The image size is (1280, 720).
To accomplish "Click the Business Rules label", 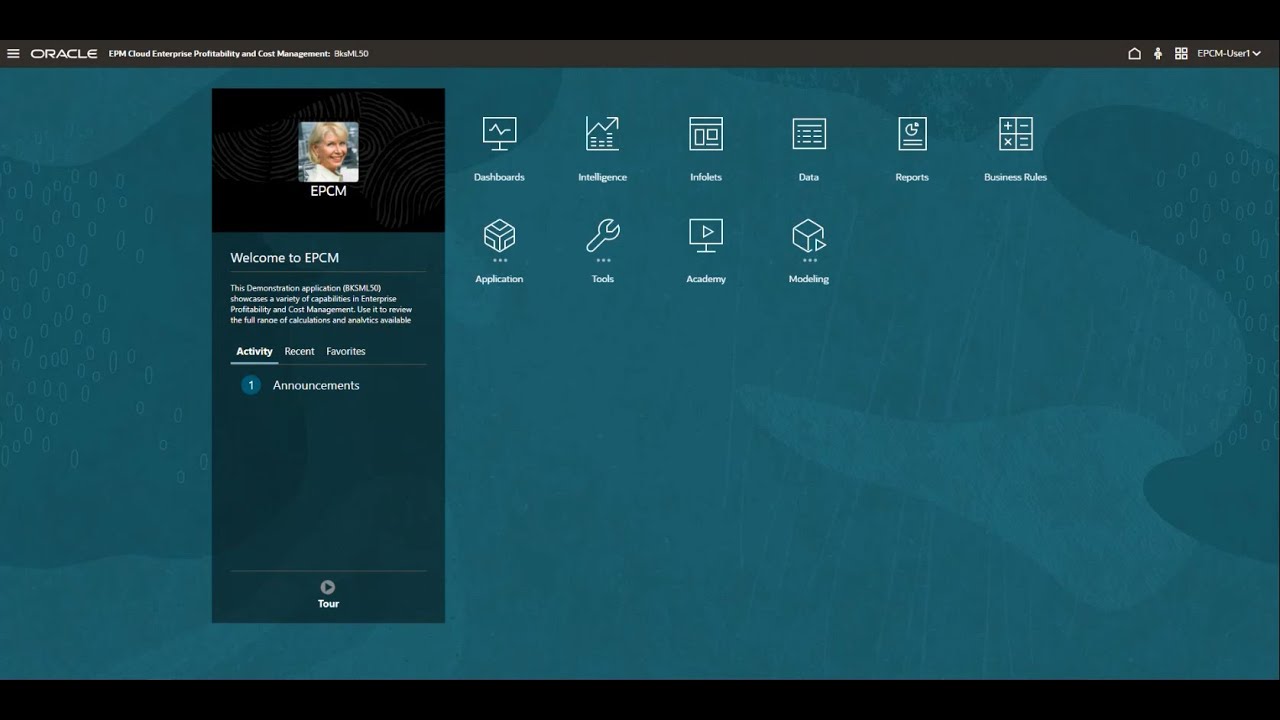I will pyautogui.click(x=1016, y=178).
